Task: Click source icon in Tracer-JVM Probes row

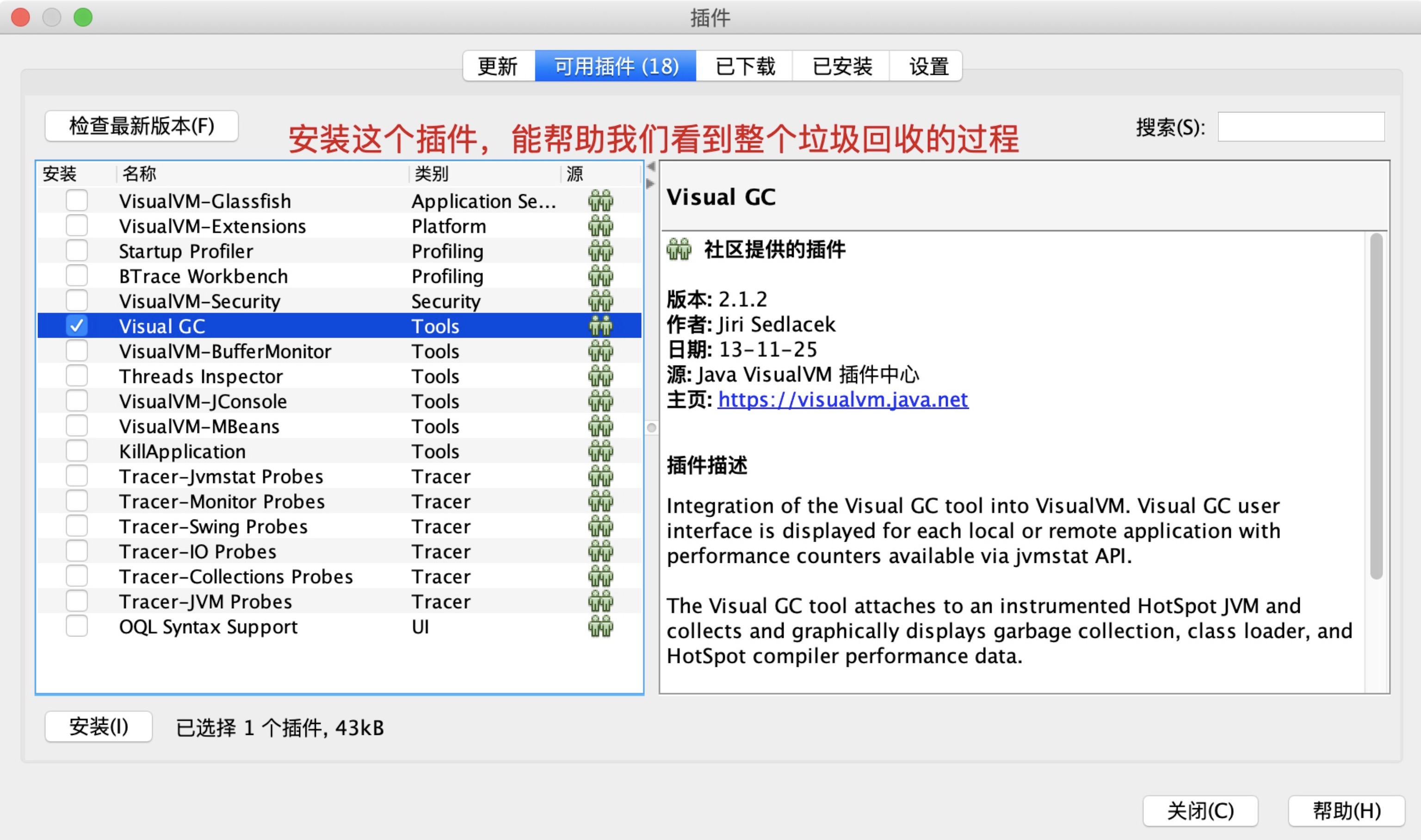Action: 600,601
